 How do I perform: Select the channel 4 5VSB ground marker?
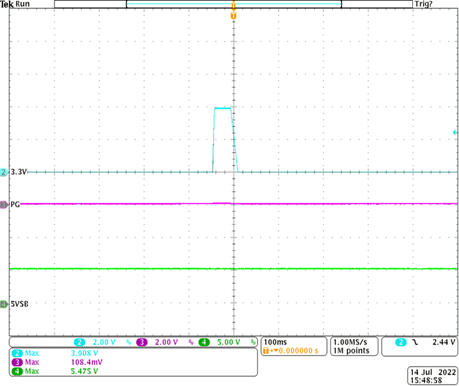click(x=4, y=304)
